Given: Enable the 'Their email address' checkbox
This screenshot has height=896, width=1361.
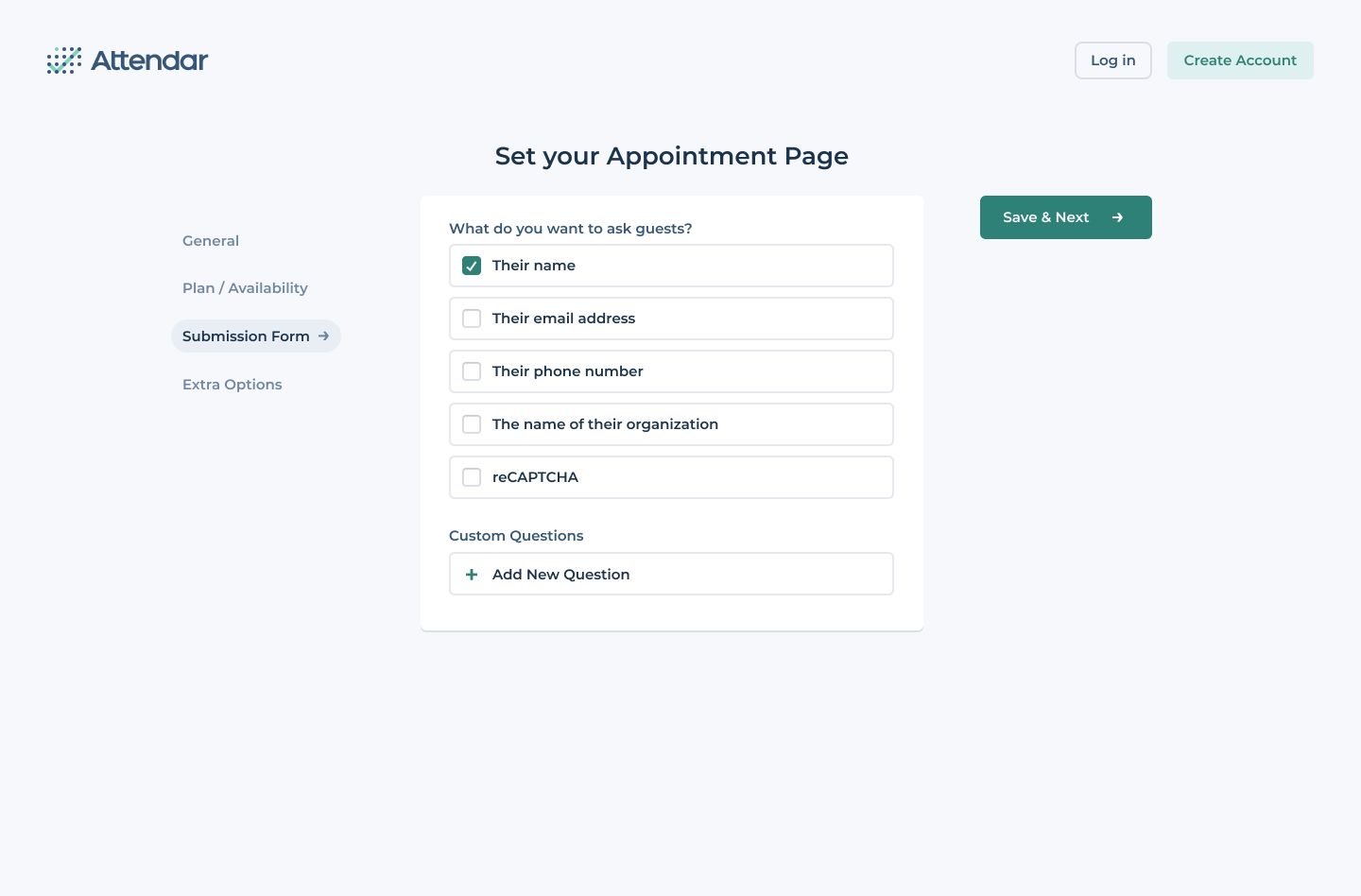Looking at the screenshot, I should (x=472, y=319).
